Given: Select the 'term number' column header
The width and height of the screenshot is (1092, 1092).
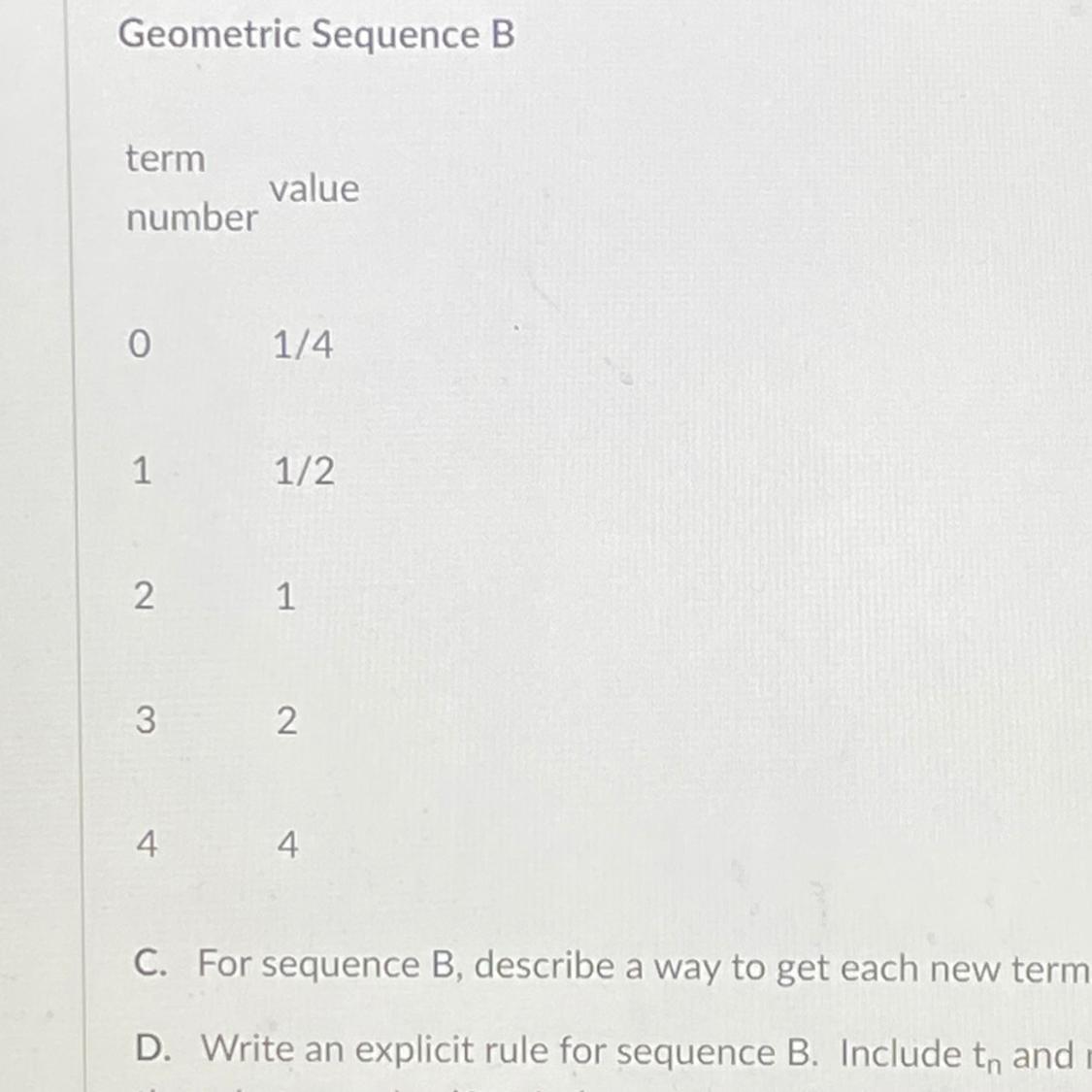Looking at the screenshot, I should coord(191,188).
